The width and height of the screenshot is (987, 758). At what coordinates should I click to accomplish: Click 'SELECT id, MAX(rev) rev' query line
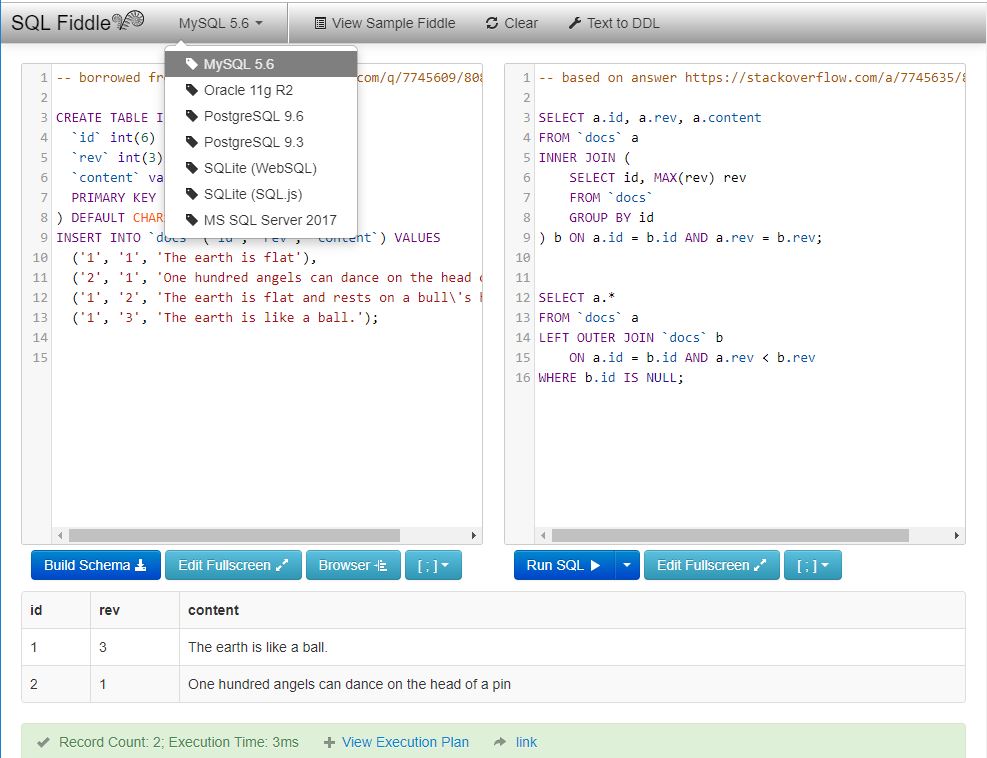(x=658, y=178)
